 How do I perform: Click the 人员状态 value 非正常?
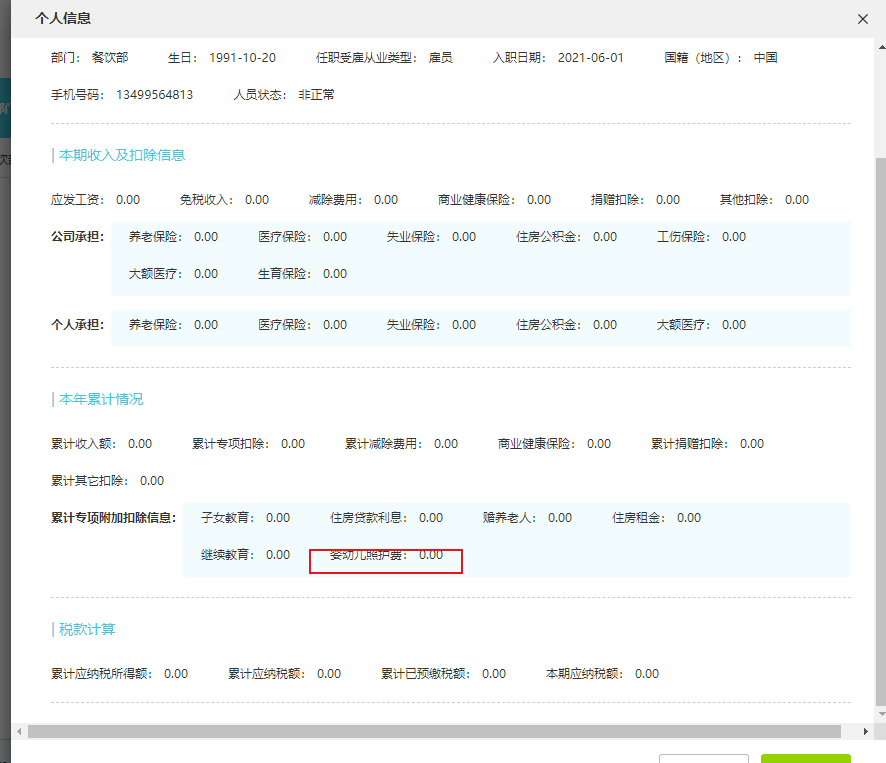click(316, 95)
